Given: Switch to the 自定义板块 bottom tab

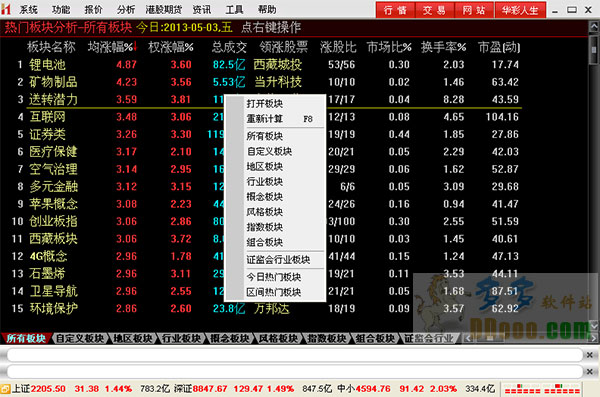Looking at the screenshot, I should click(x=80, y=338).
